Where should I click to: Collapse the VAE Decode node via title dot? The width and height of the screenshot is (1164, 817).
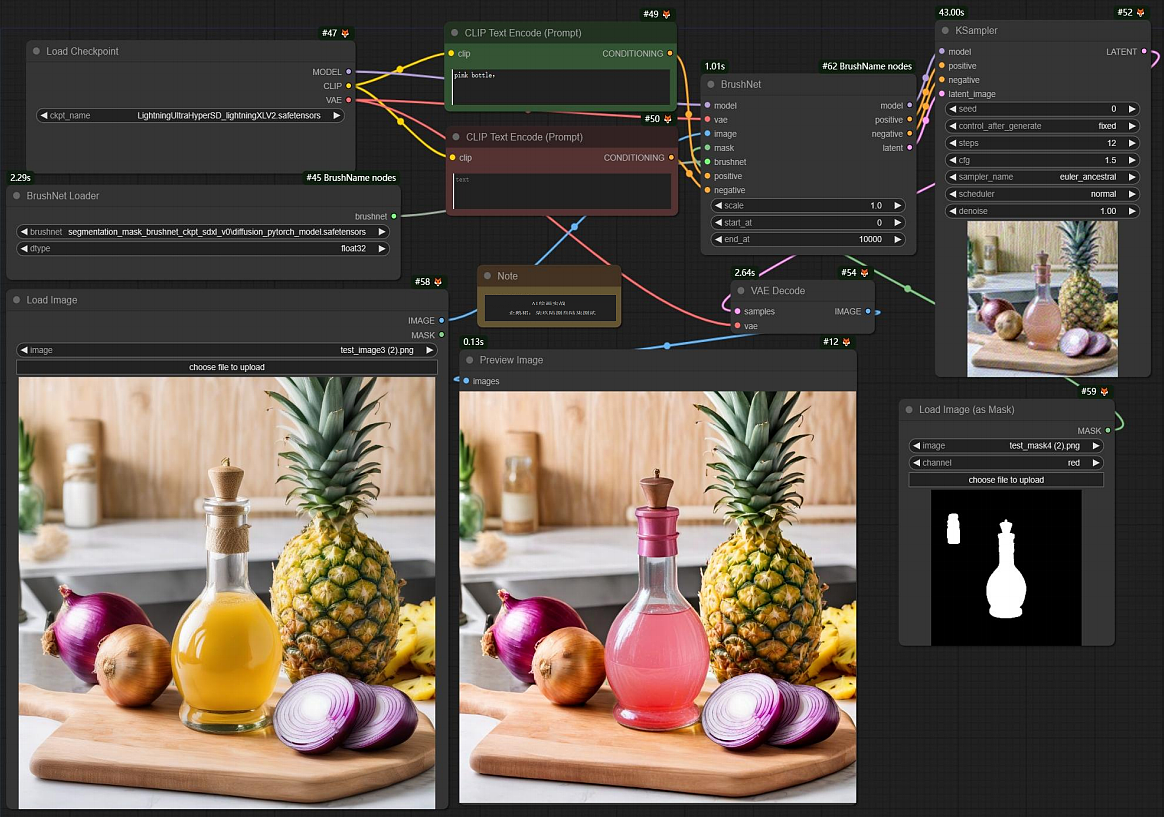pyautogui.click(x=741, y=291)
